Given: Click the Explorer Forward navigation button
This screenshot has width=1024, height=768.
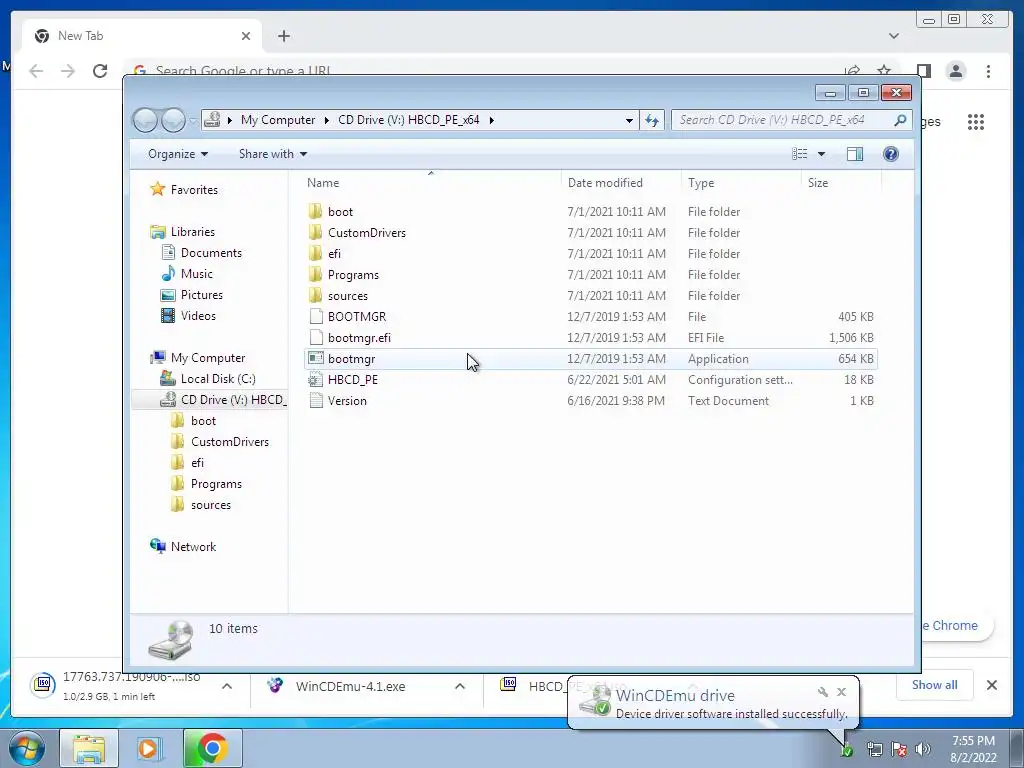Looking at the screenshot, I should click(172, 120).
